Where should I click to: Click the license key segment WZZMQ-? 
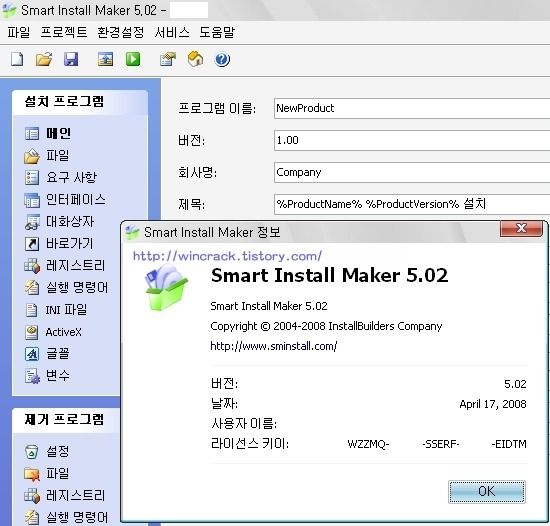[368, 444]
